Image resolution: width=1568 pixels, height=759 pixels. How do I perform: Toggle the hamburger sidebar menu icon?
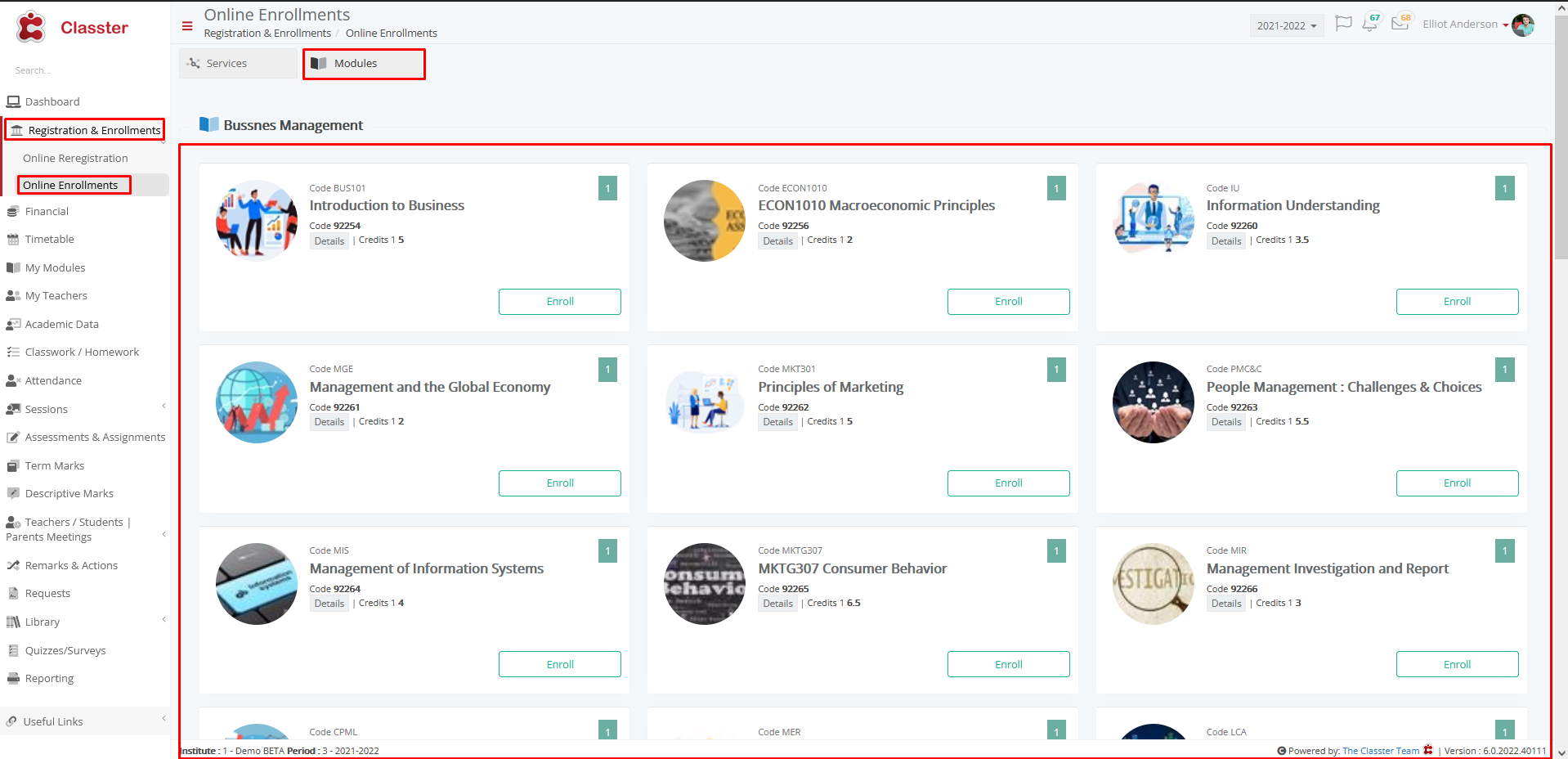click(187, 26)
